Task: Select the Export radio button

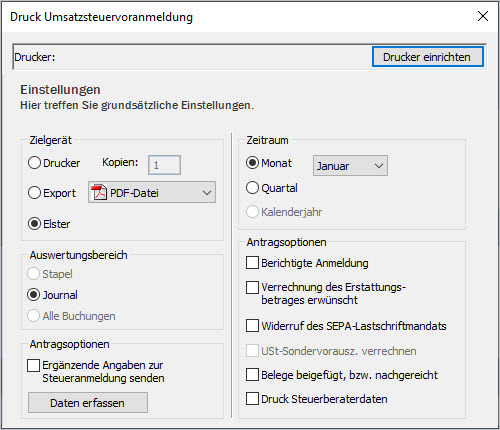Action: pos(35,193)
